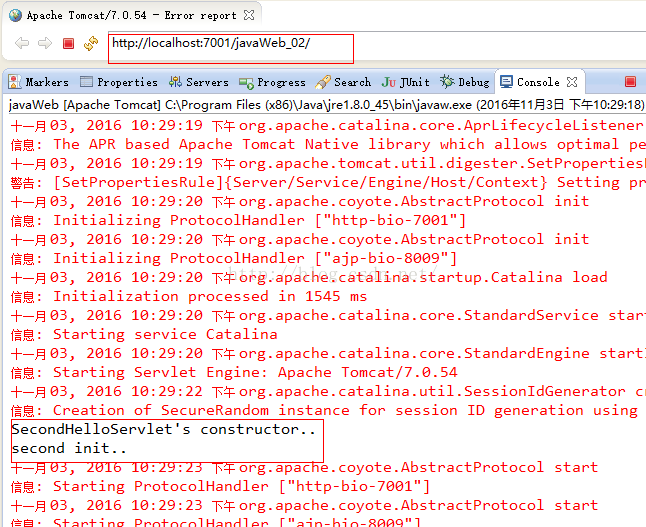
Task: Click the Properties tab icon
Action: tap(86, 82)
